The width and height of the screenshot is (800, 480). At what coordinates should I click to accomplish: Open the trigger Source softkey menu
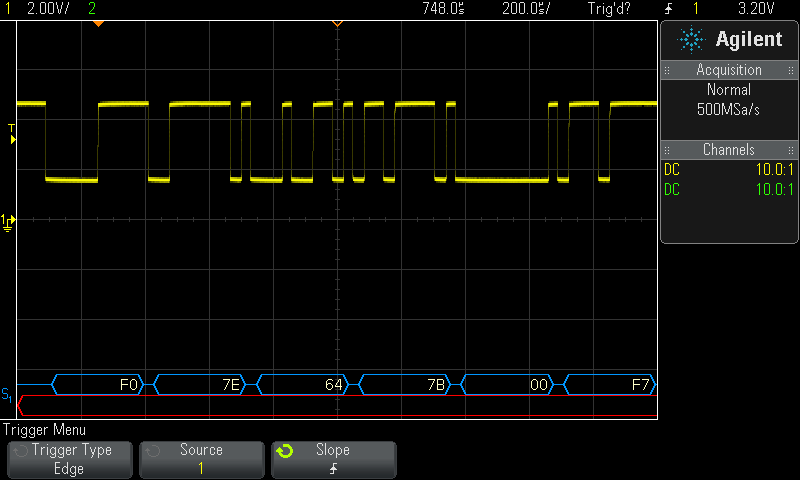coord(201,459)
